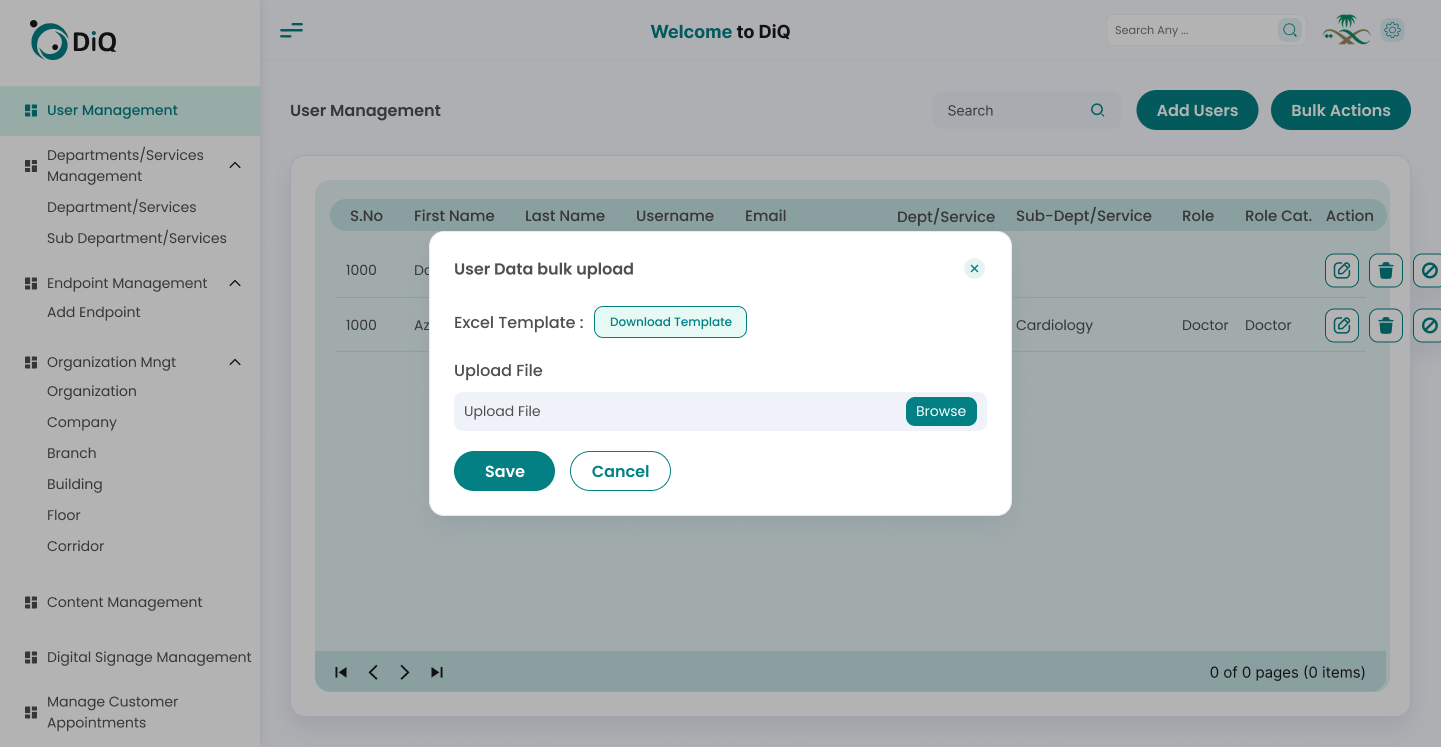Delete the first user row
This screenshot has width=1441, height=747.
(x=1386, y=270)
